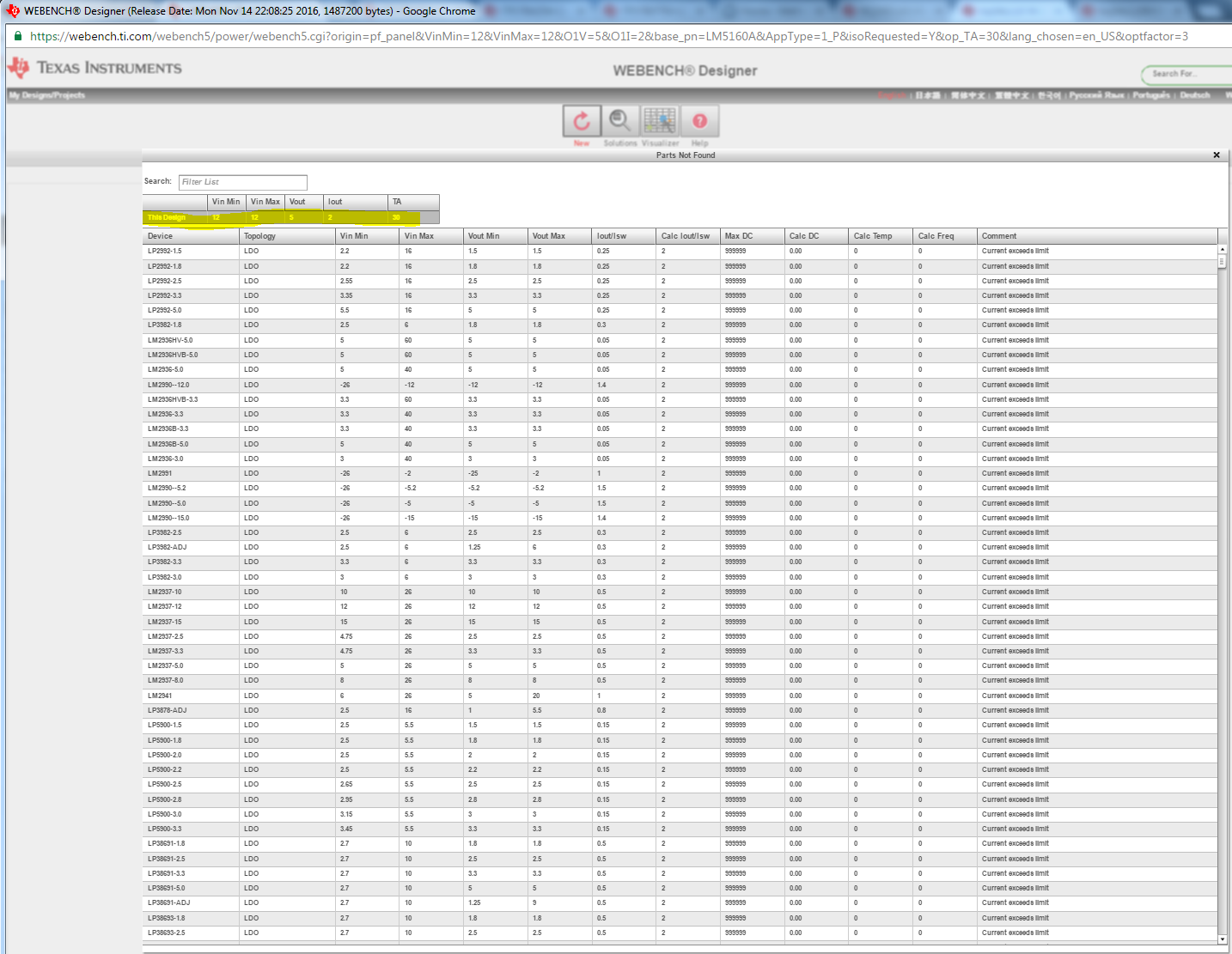Switch language to Deutsch
Image resolution: width=1232 pixels, height=954 pixels.
tap(1195, 95)
